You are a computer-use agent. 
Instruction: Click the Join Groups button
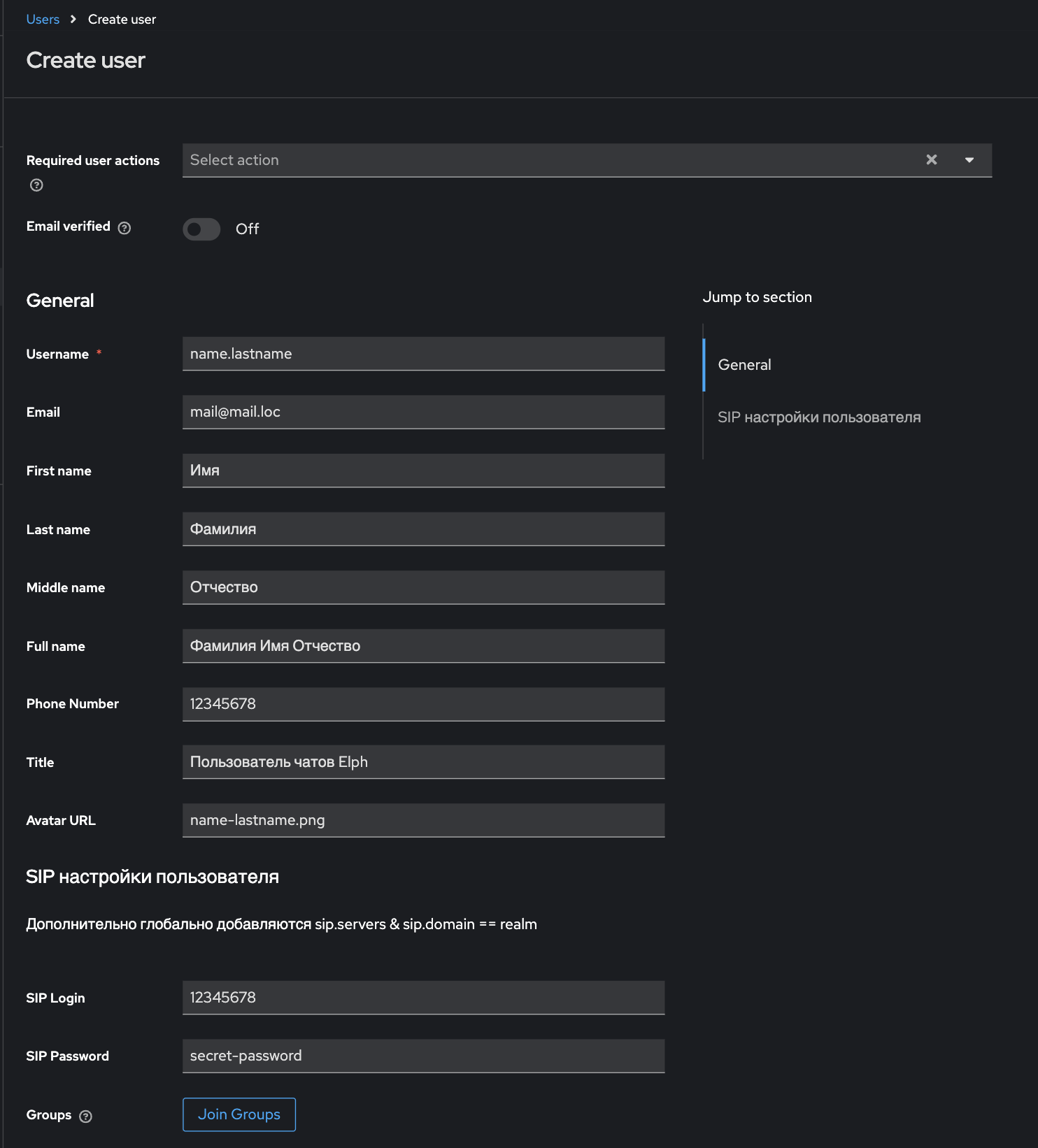click(239, 1114)
